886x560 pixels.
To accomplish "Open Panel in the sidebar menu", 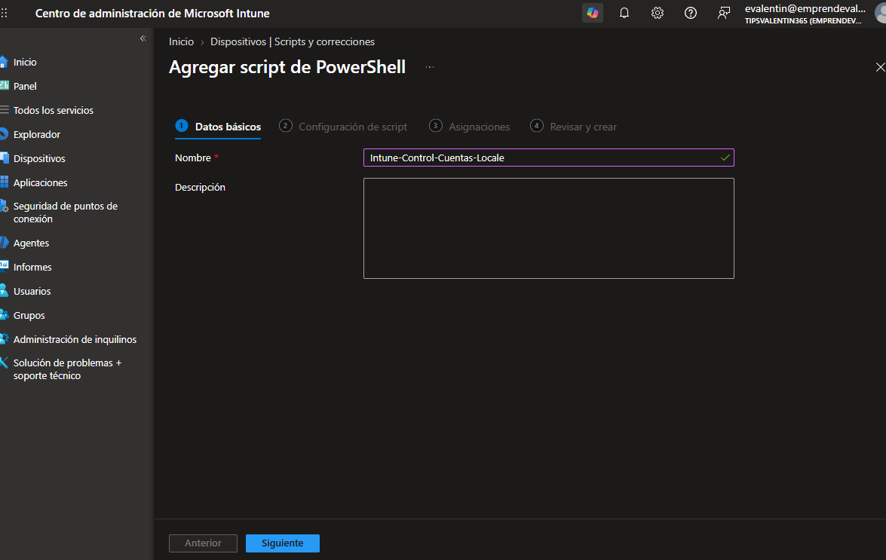I will coord(25,86).
